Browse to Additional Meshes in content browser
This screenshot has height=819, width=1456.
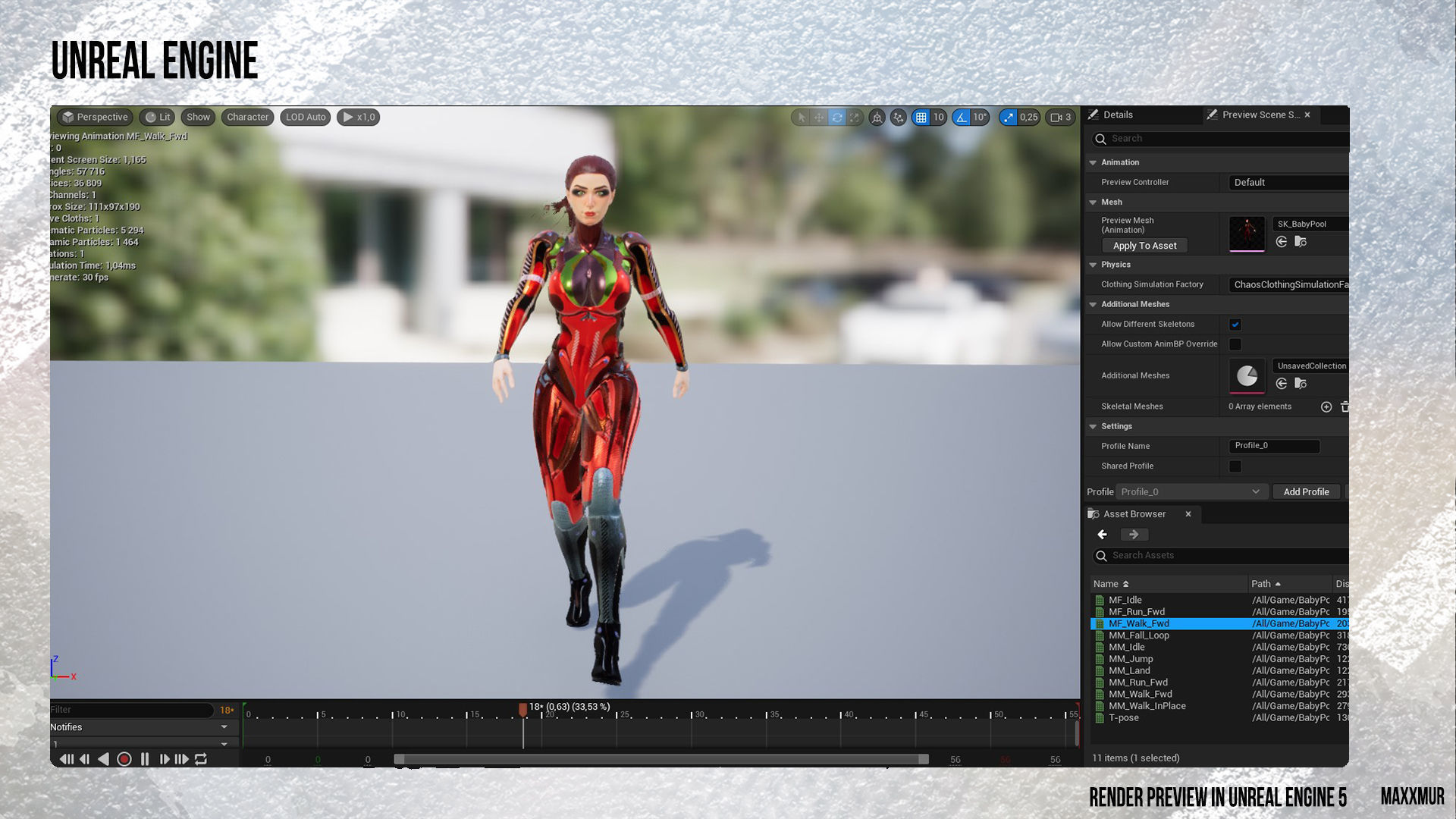point(1301,384)
